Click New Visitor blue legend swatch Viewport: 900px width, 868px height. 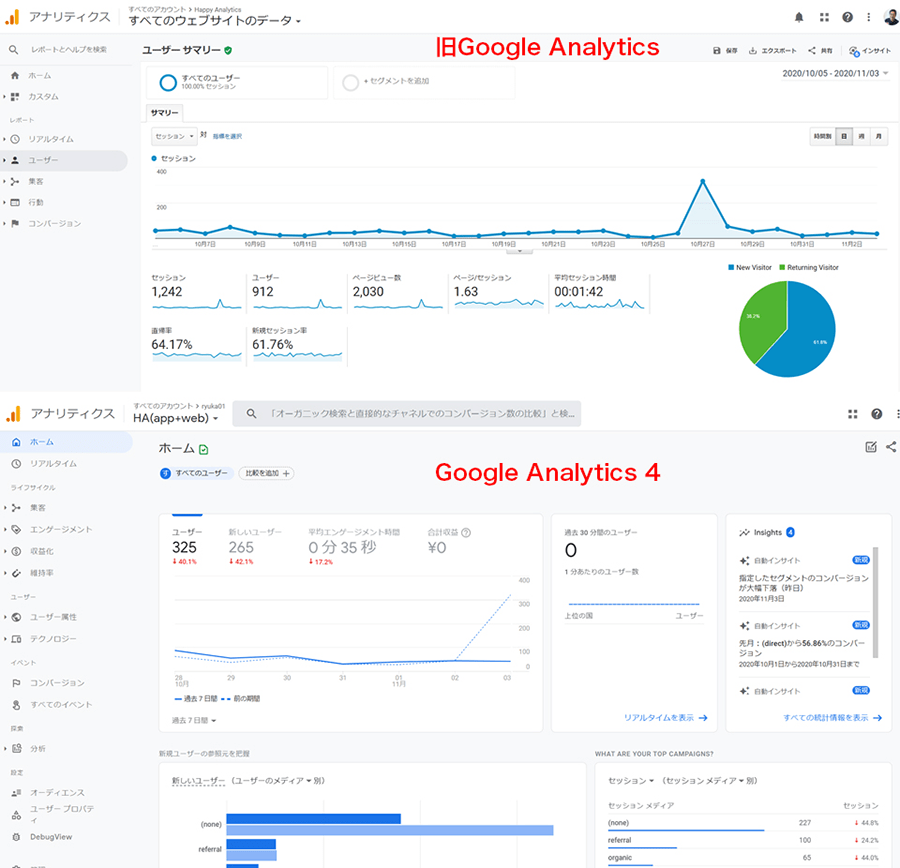(731, 268)
